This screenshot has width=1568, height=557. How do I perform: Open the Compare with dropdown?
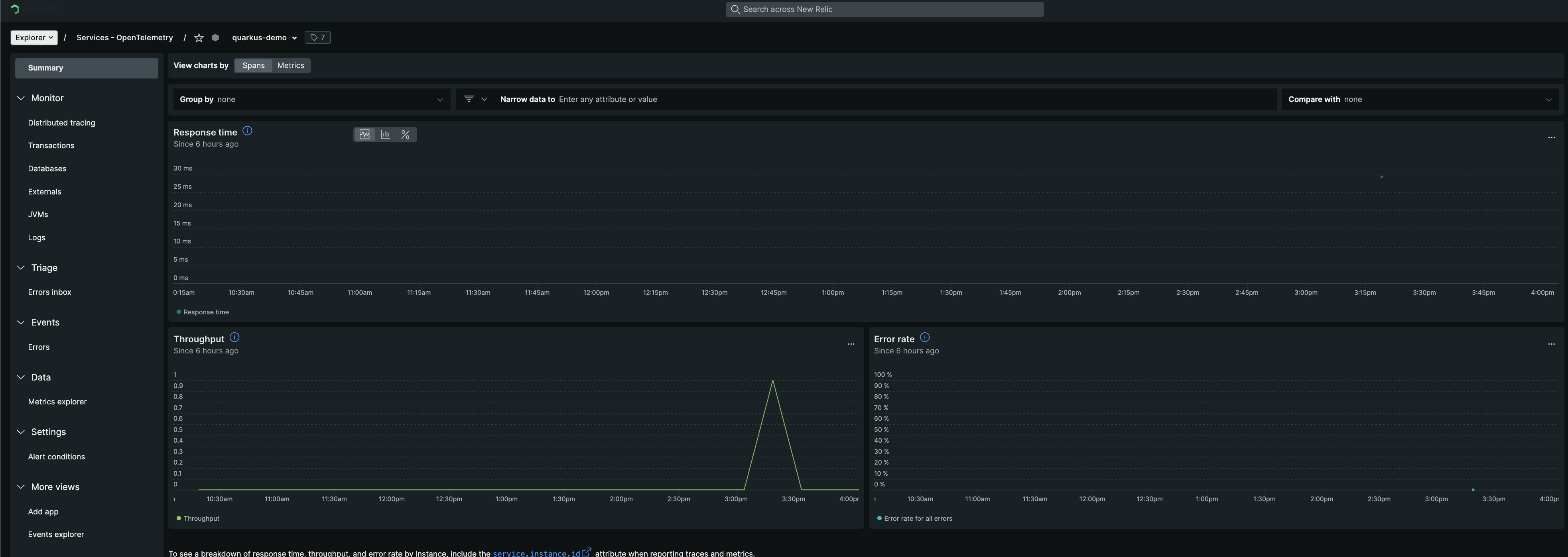(x=1420, y=99)
